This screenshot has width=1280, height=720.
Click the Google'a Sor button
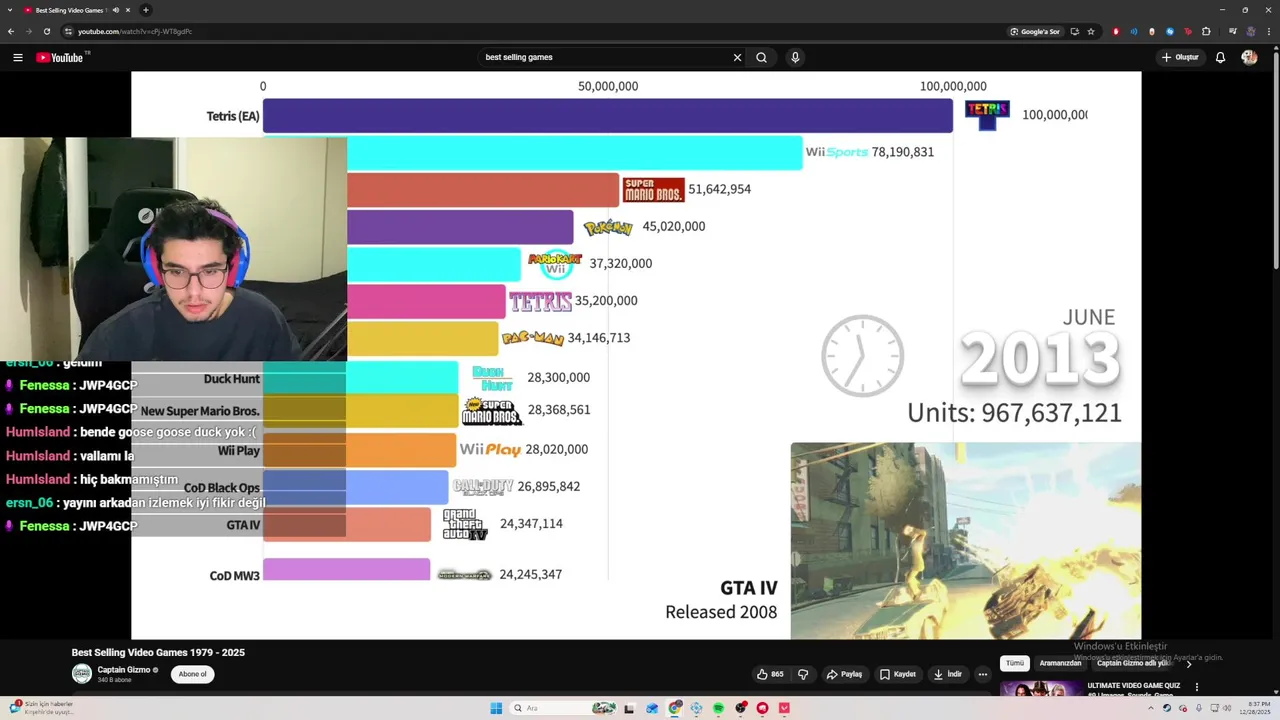click(x=1035, y=31)
